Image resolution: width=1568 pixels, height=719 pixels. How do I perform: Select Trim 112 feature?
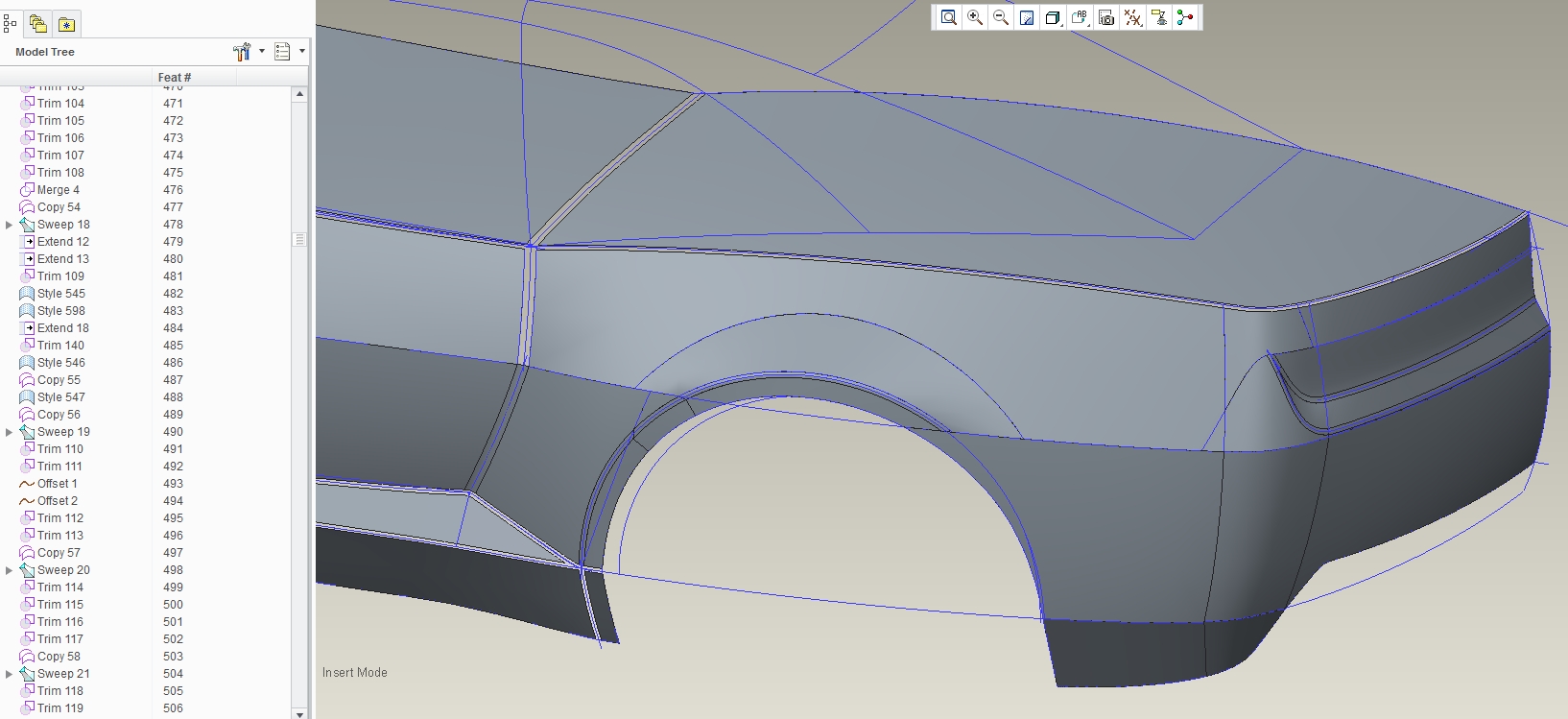pos(60,518)
